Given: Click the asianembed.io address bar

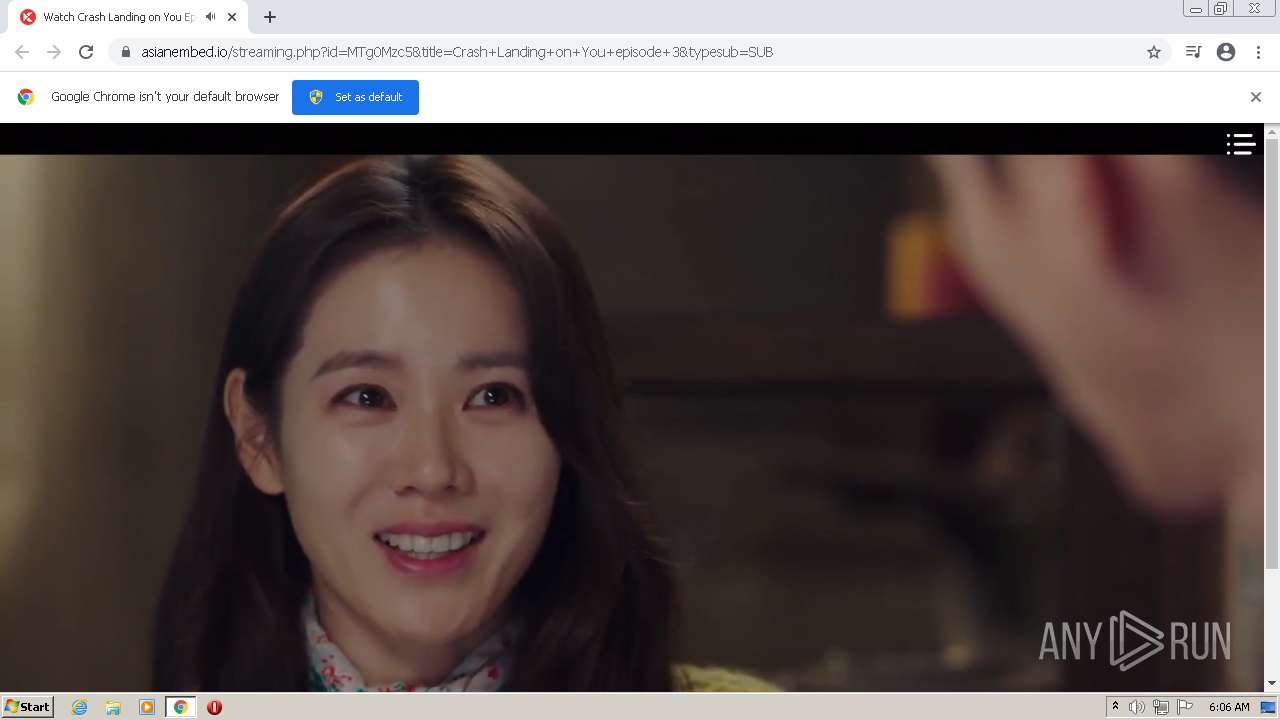Looking at the screenshot, I should point(640,52).
